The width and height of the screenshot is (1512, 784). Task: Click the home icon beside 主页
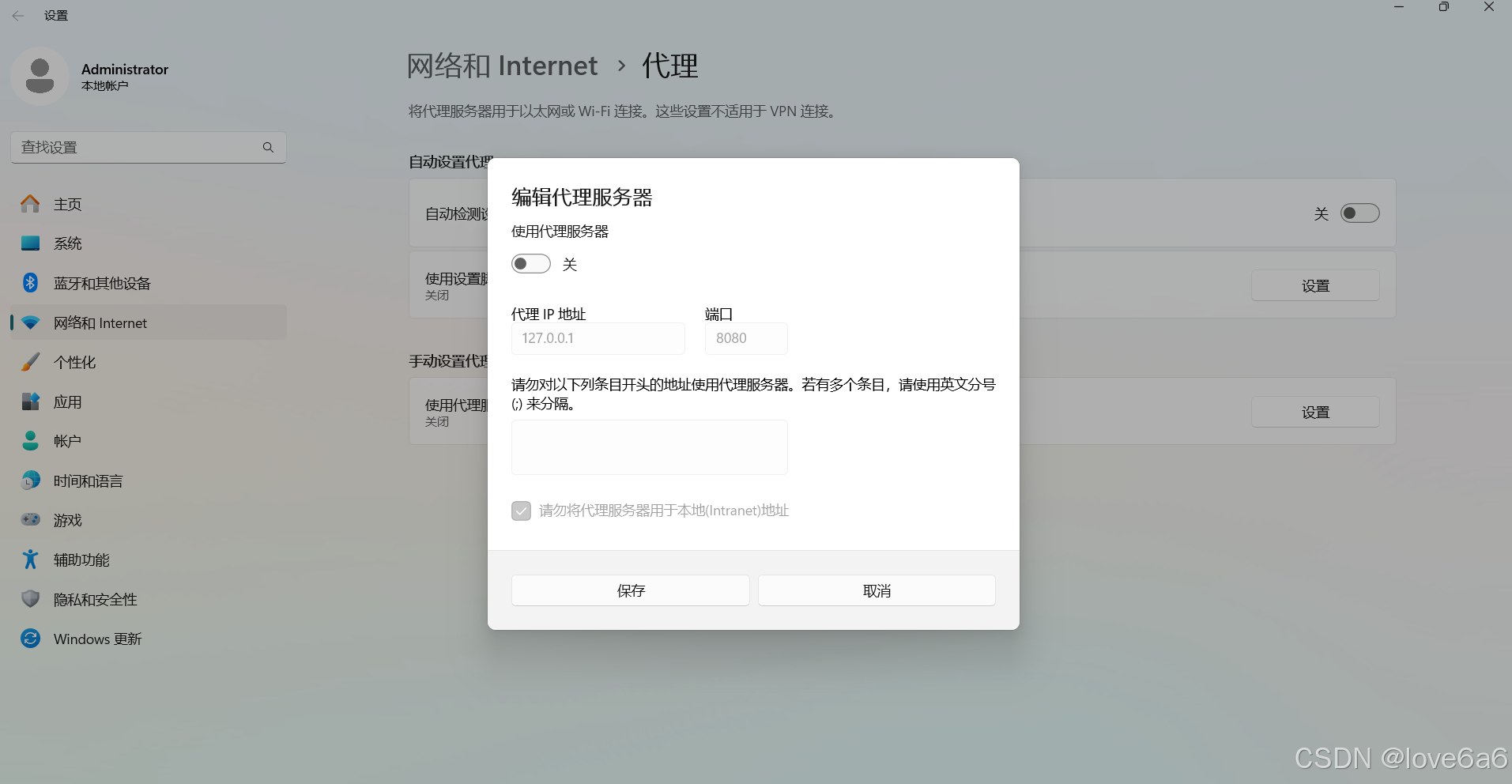pos(30,204)
